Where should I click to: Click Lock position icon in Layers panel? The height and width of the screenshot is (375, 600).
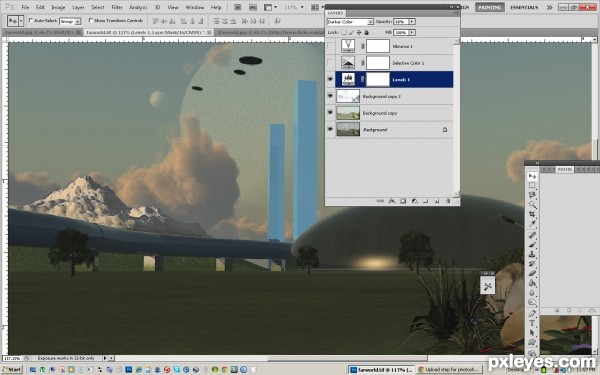click(x=359, y=33)
